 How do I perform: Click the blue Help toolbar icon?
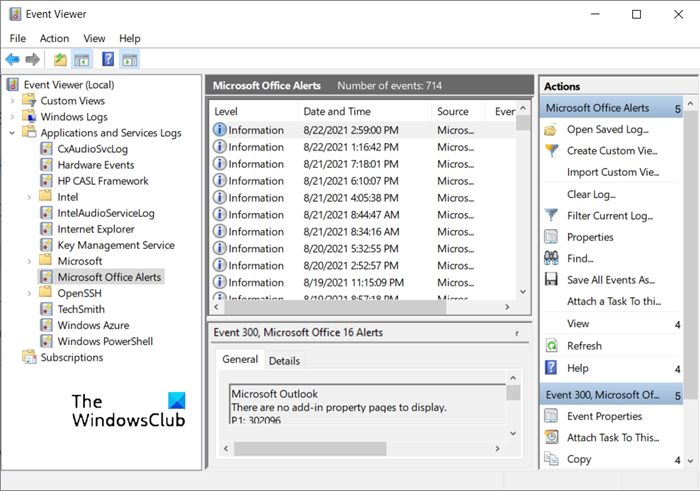pyautogui.click(x=108, y=60)
